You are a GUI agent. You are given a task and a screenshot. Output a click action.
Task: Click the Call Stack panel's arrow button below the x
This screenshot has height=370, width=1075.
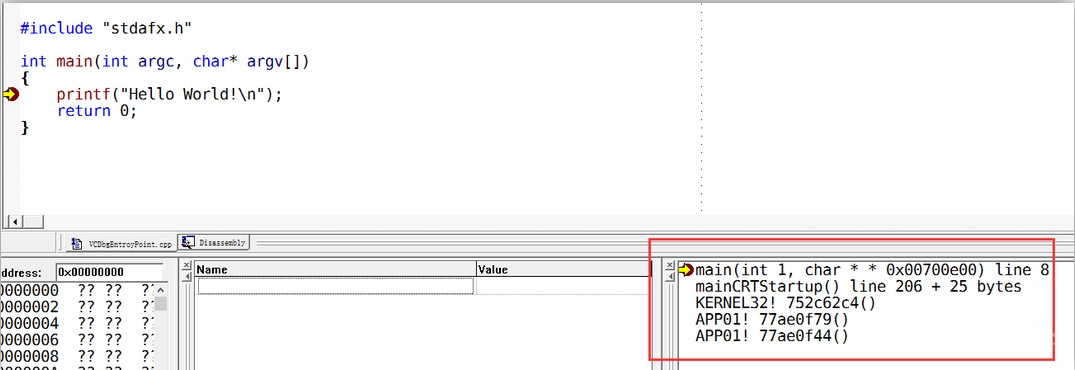coord(670,277)
